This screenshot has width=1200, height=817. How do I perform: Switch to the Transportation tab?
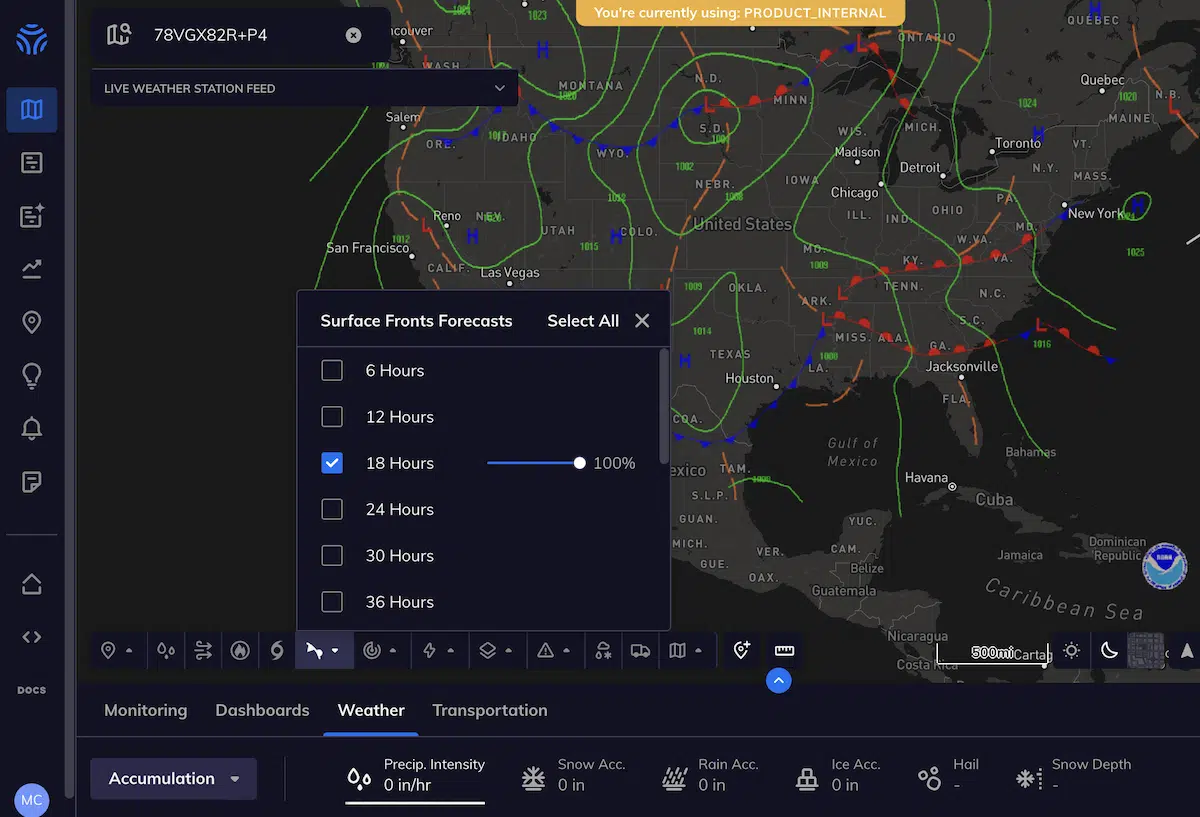point(489,710)
